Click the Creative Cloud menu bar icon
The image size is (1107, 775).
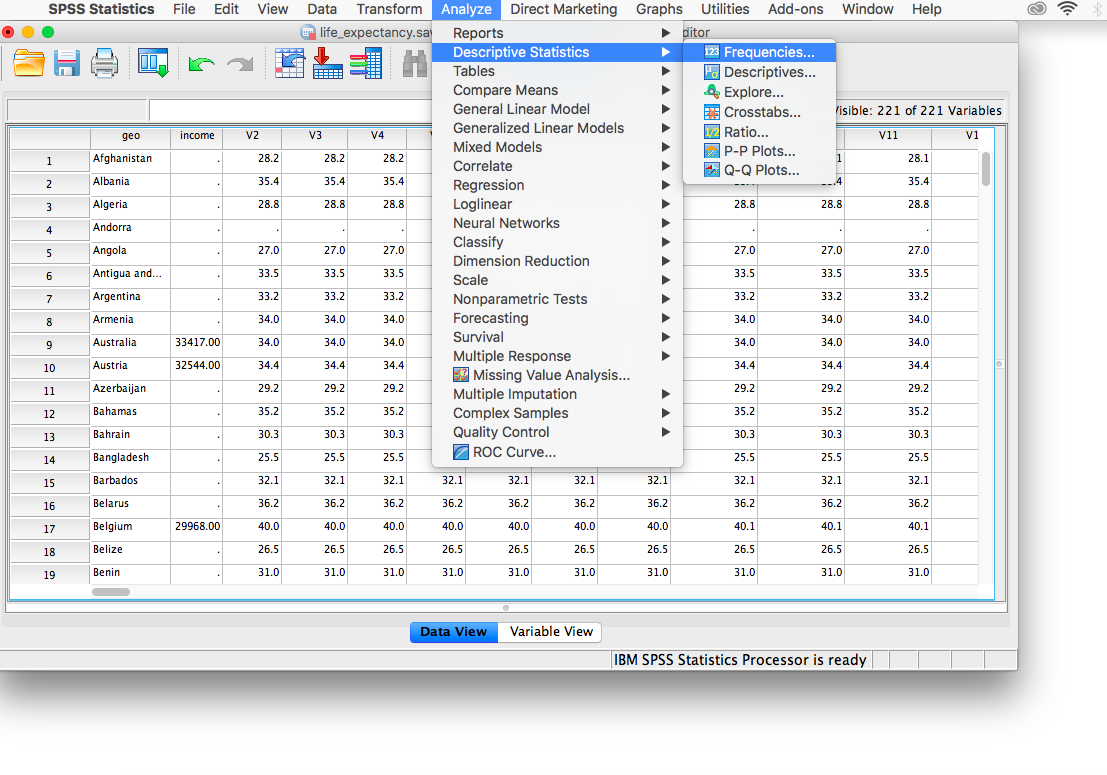pos(1036,9)
